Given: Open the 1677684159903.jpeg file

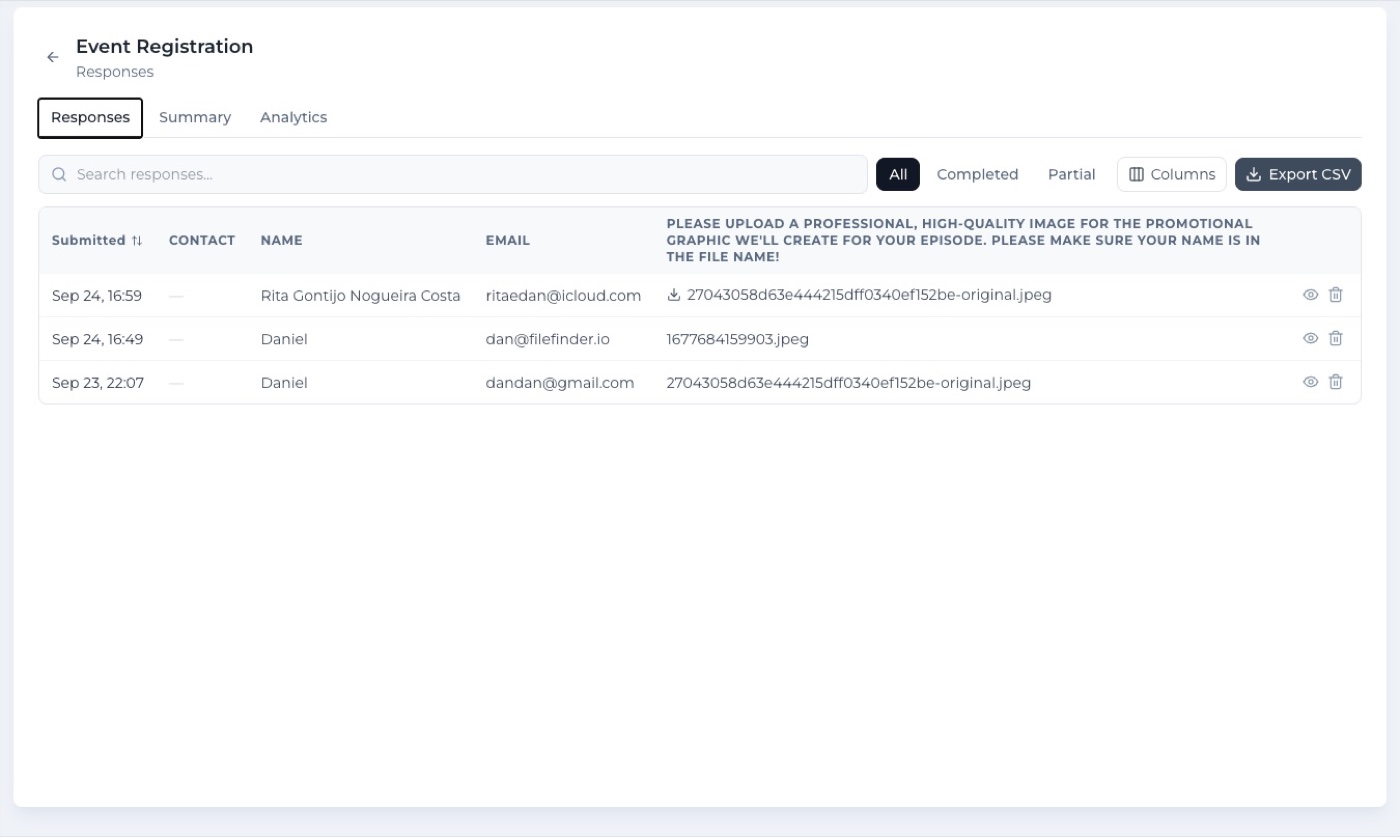Looking at the screenshot, I should click(x=738, y=339).
